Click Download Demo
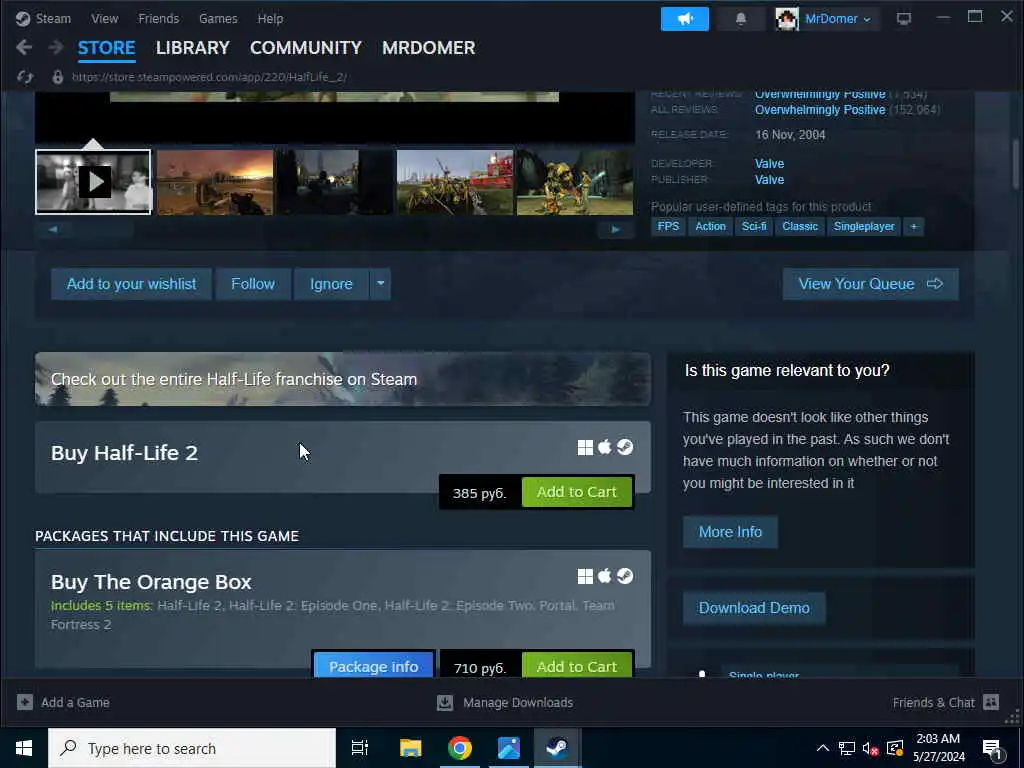This screenshot has height=768, width=1024. click(754, 607)
